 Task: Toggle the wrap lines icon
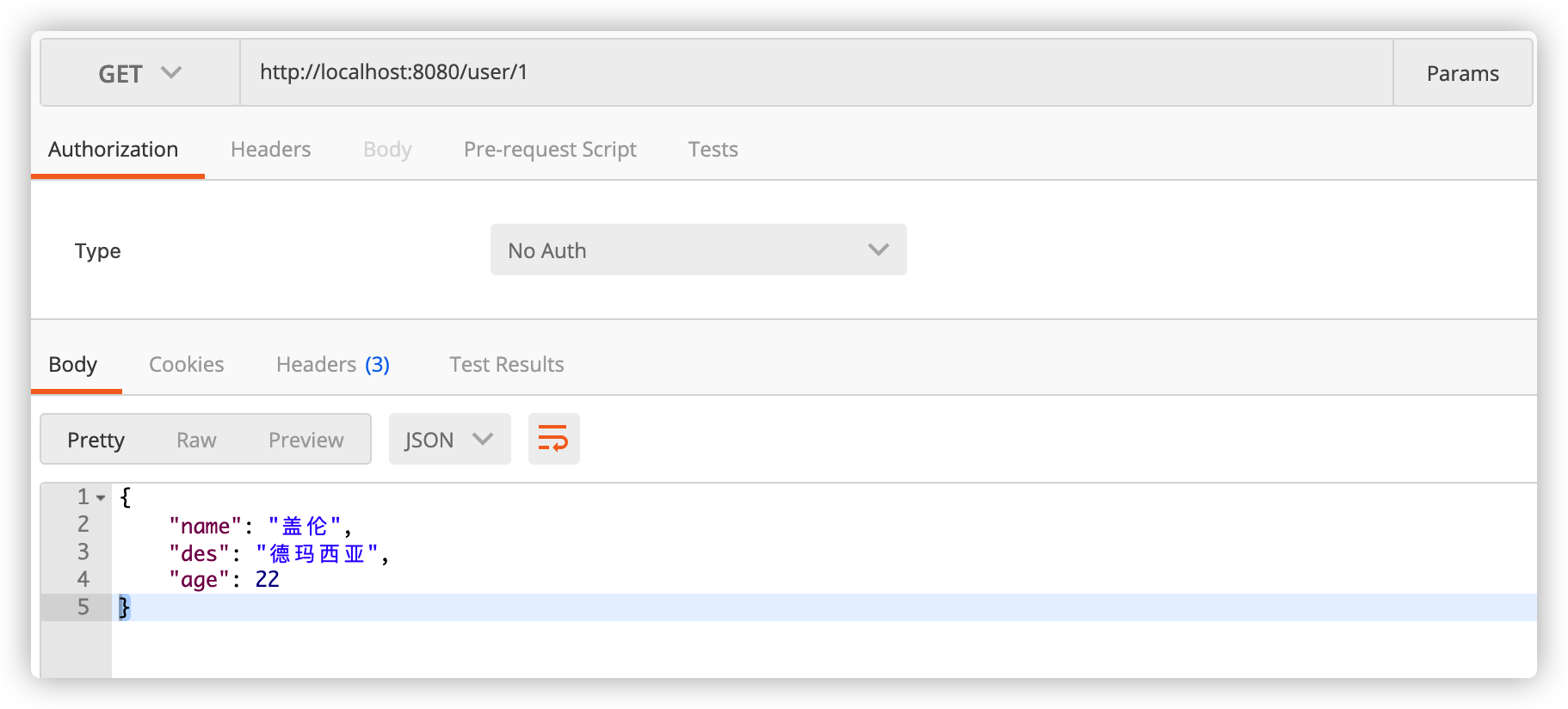[x=553, y=439]
